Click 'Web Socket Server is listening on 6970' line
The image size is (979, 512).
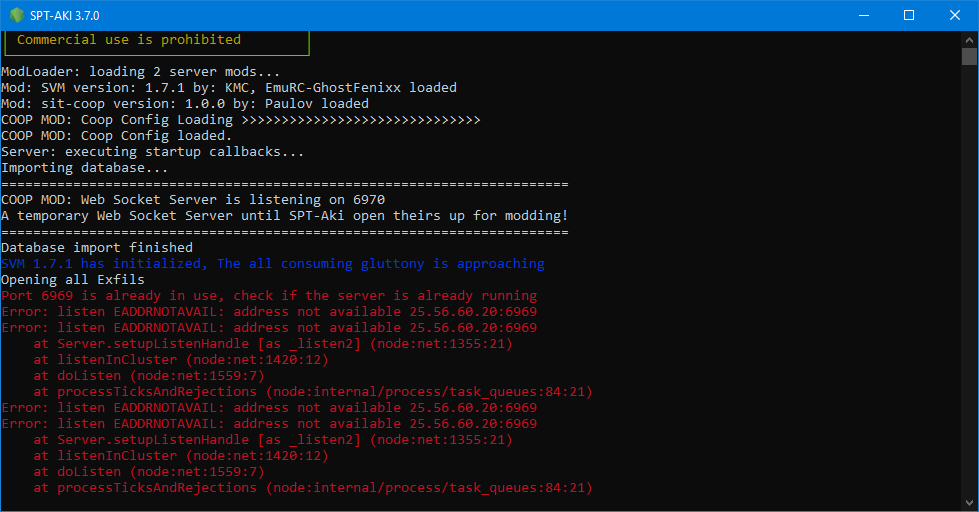[193, 200]
